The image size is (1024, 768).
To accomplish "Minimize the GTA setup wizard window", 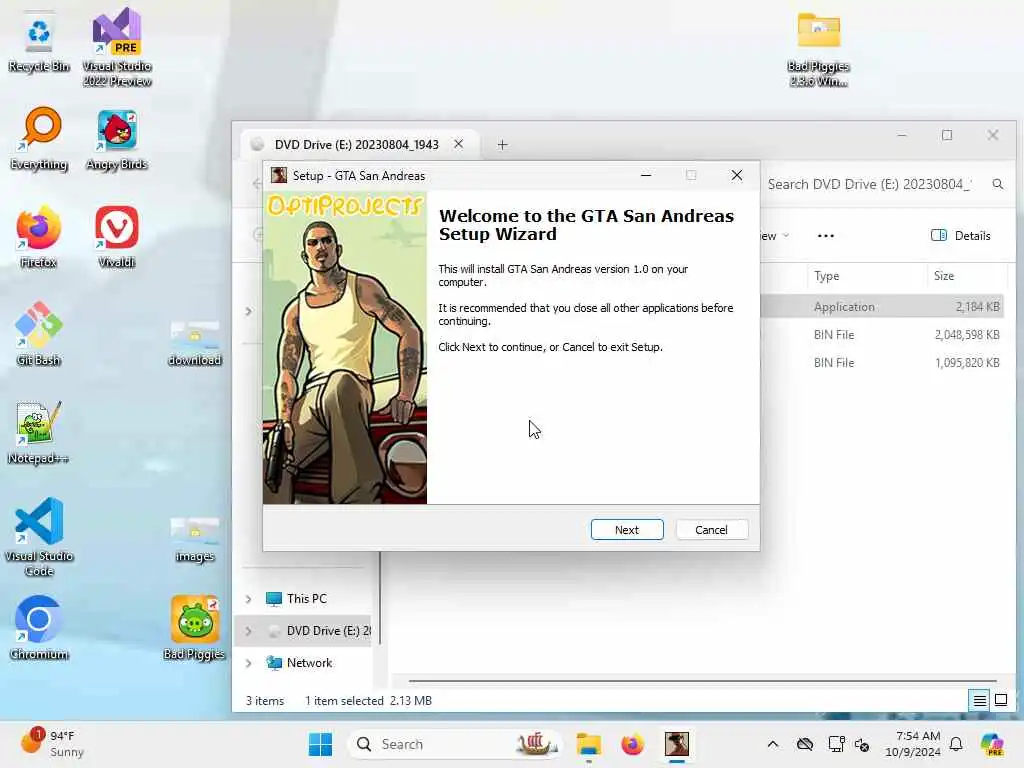I will tap(646, 175).
